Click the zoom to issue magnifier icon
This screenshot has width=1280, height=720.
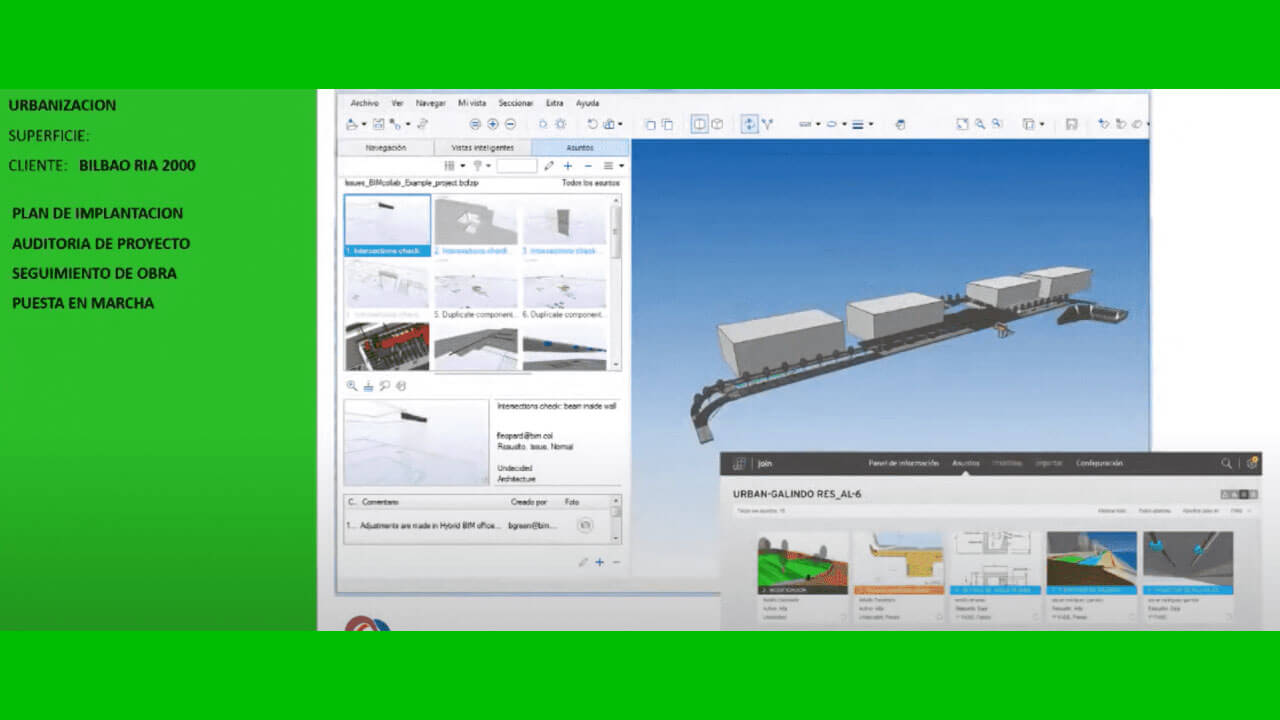click(352, 385)
